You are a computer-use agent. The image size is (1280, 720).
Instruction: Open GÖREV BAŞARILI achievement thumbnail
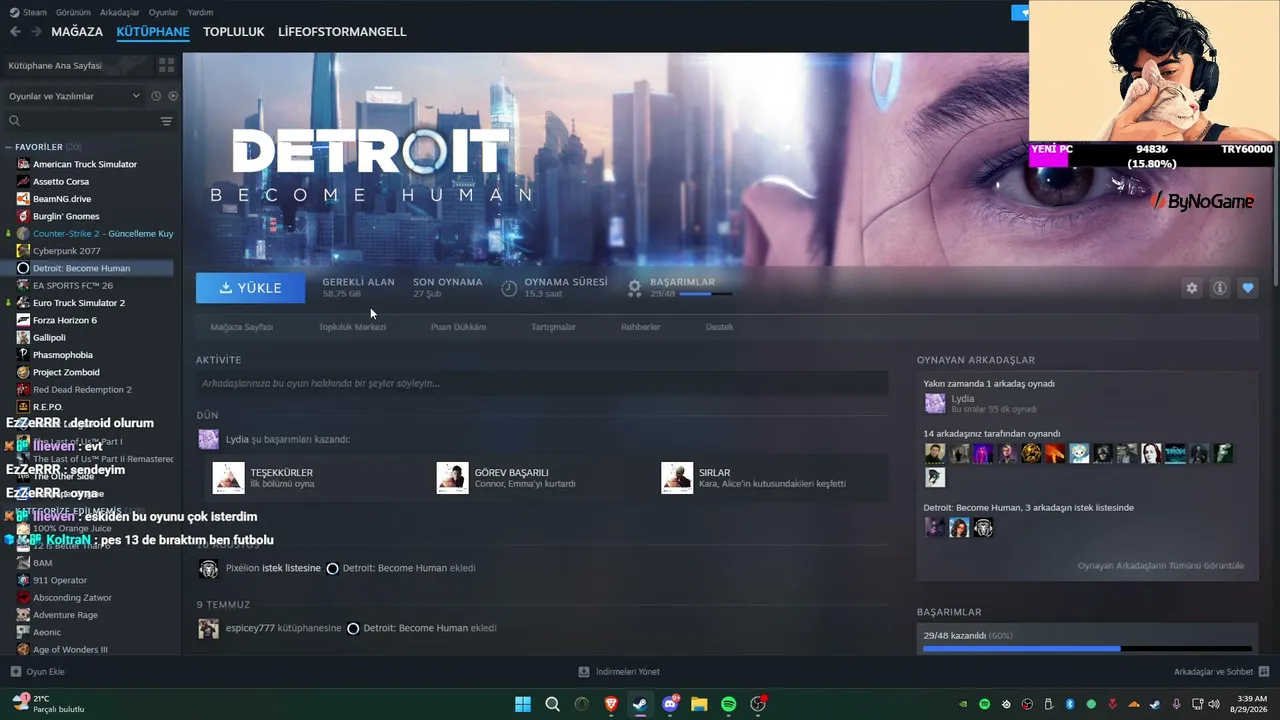point(453,478)
